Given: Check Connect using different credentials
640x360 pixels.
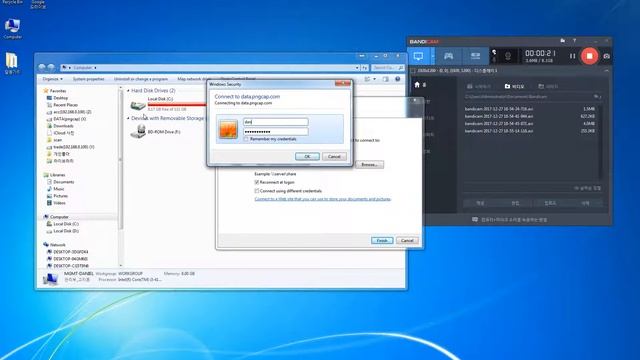Looking at the screenshot, I should pos(257,191).
